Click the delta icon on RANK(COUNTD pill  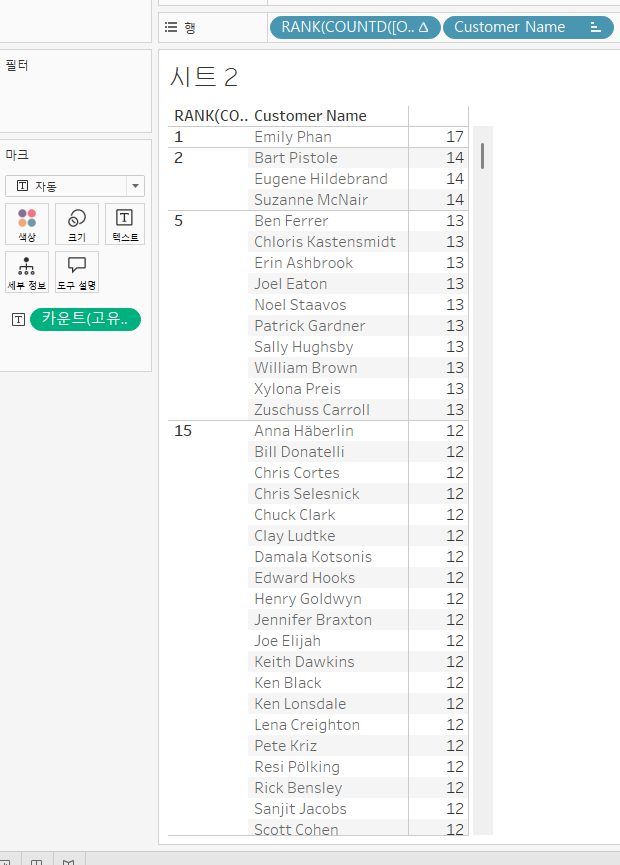(x=423, y=27)
